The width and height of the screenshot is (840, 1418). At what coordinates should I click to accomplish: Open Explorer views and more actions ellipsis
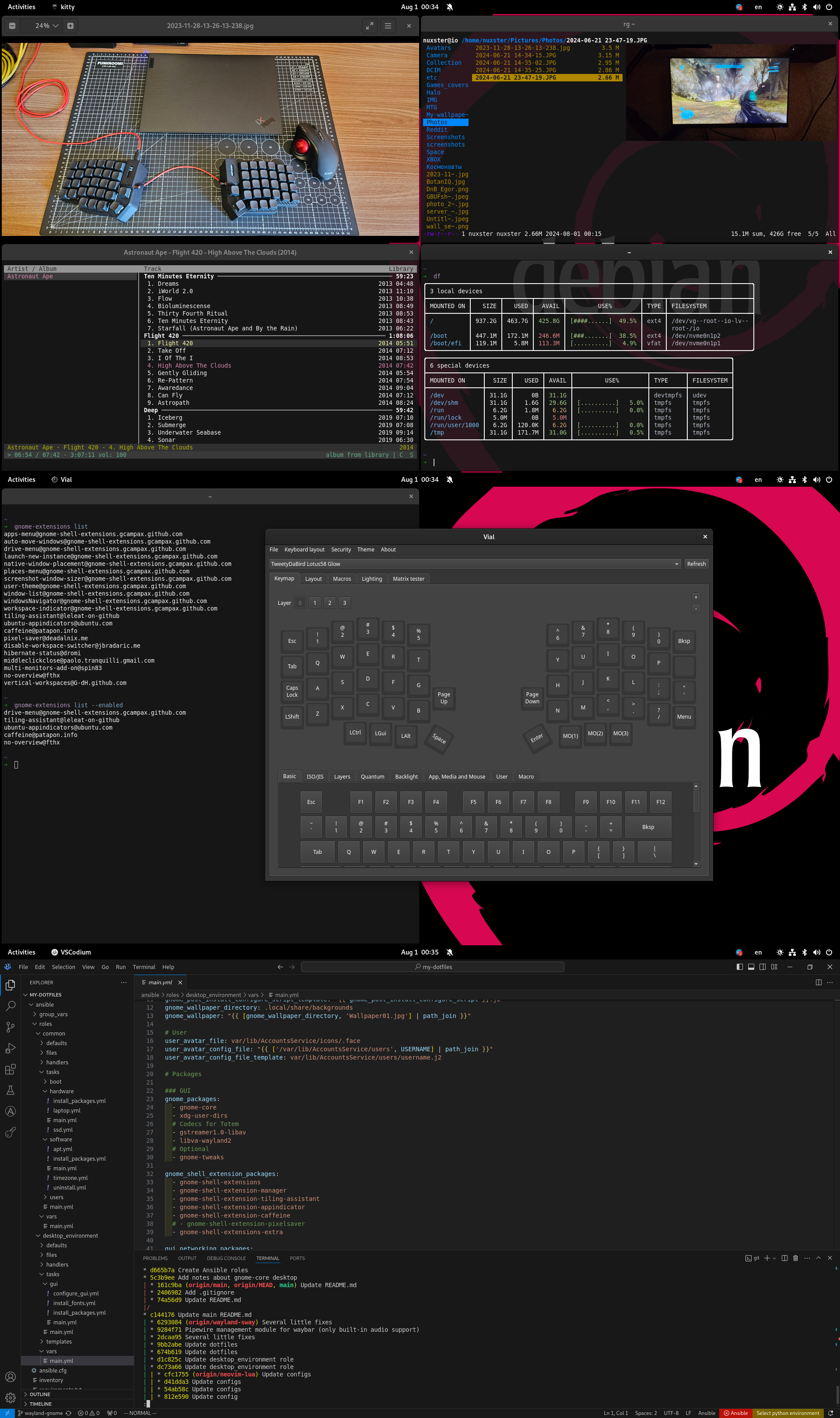point(123,982)
